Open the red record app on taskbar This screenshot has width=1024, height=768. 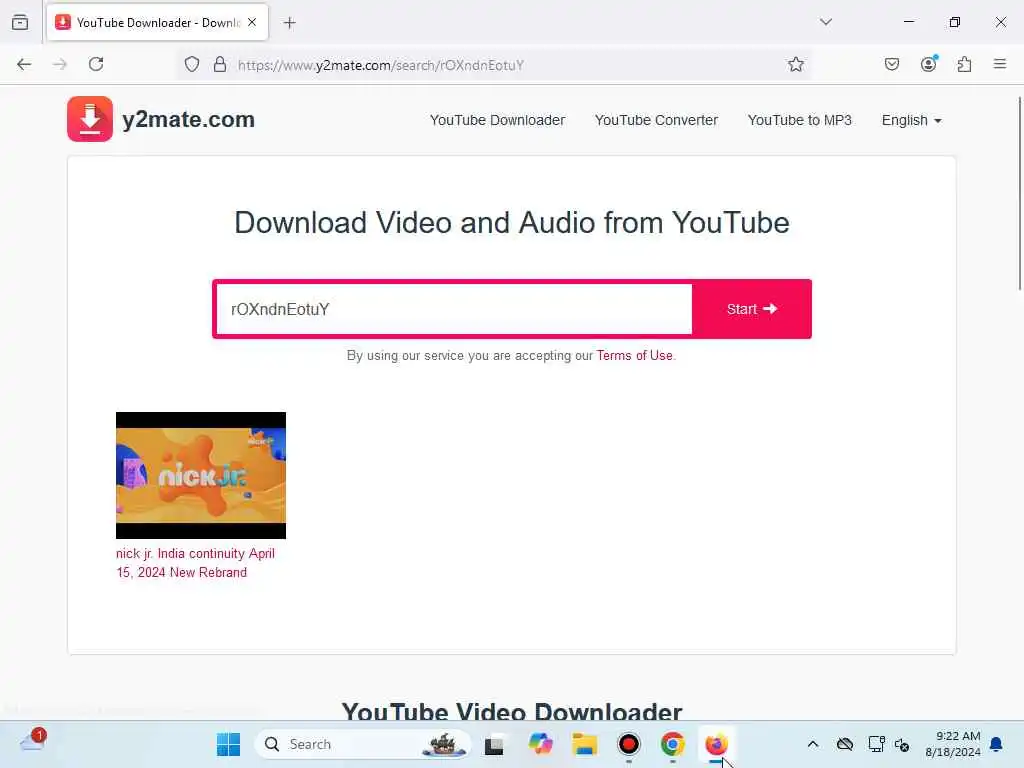coord(629,744)
